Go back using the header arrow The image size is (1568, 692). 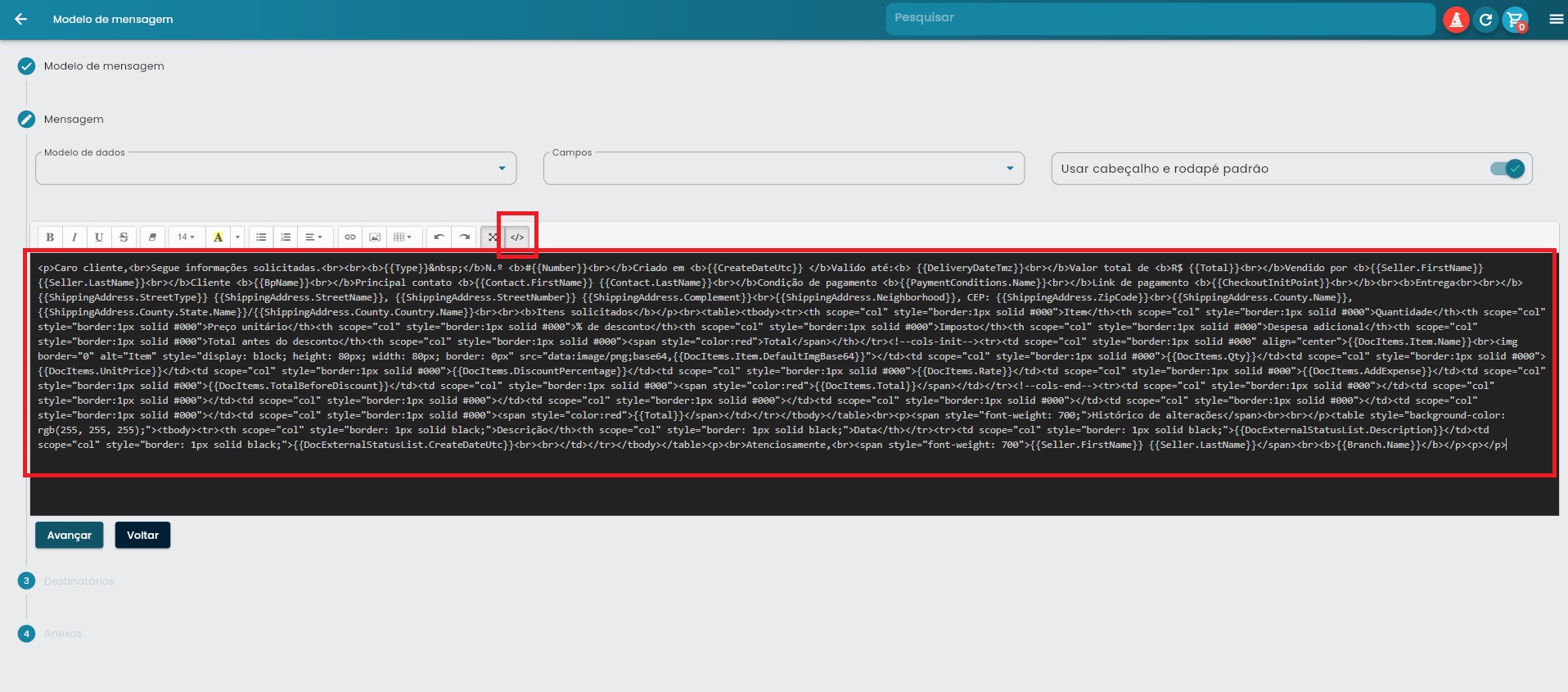click(x=21, y=19)
